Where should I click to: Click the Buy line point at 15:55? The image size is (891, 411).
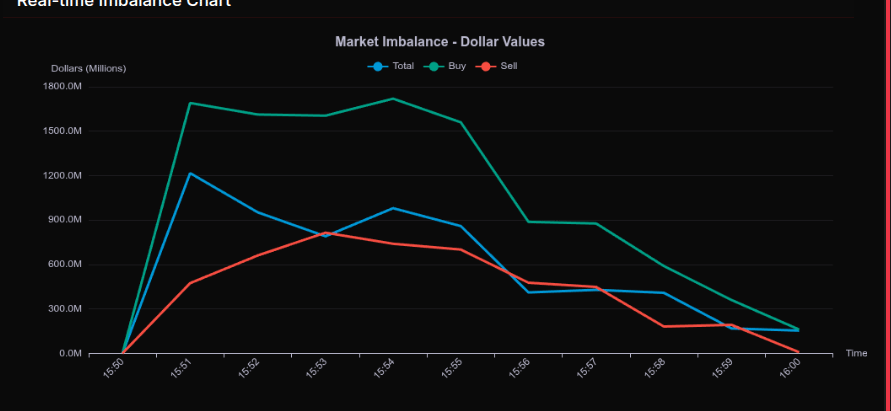pyautogui.click(x=461, y=122)
